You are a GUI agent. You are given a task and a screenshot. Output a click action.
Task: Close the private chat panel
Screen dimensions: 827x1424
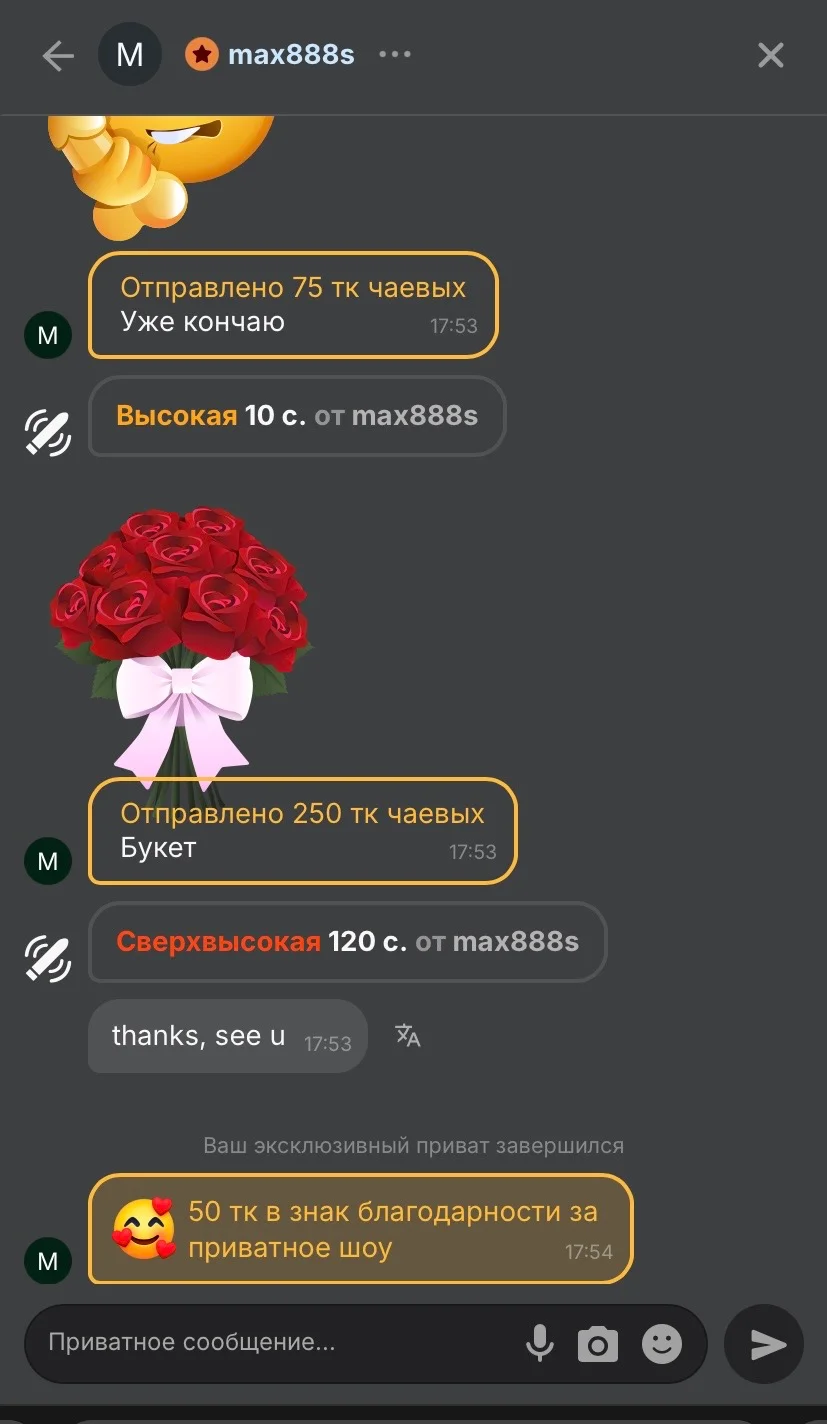coord(770,55)
